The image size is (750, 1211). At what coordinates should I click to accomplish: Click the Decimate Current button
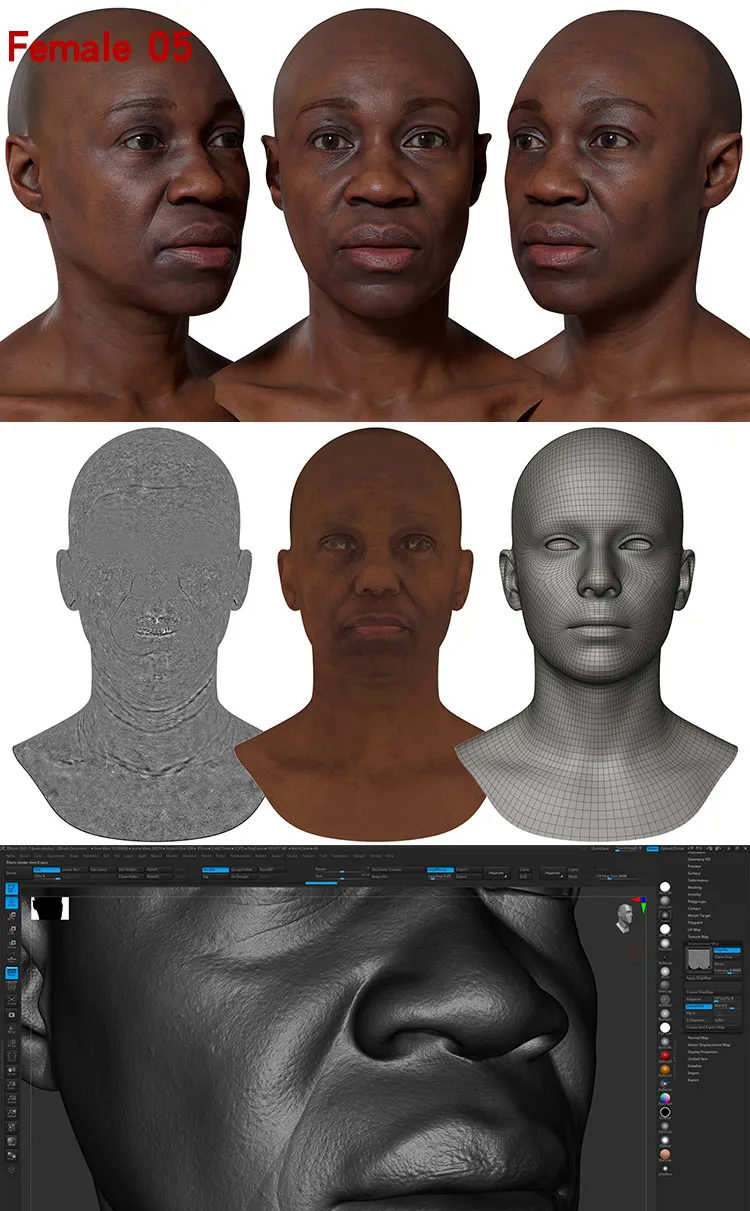[398, 870]
